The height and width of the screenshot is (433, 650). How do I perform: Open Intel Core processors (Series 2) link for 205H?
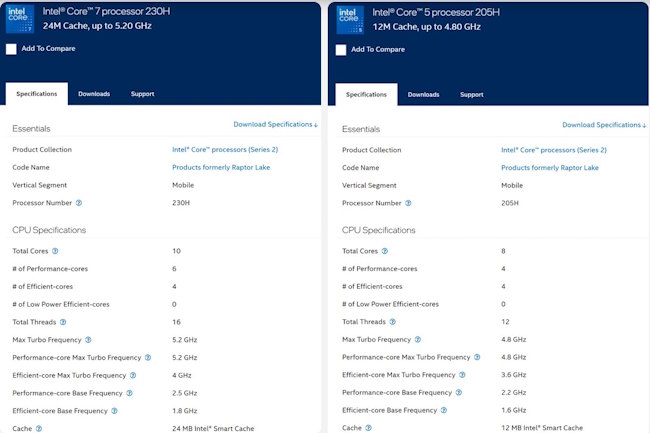tap(554, 150)
